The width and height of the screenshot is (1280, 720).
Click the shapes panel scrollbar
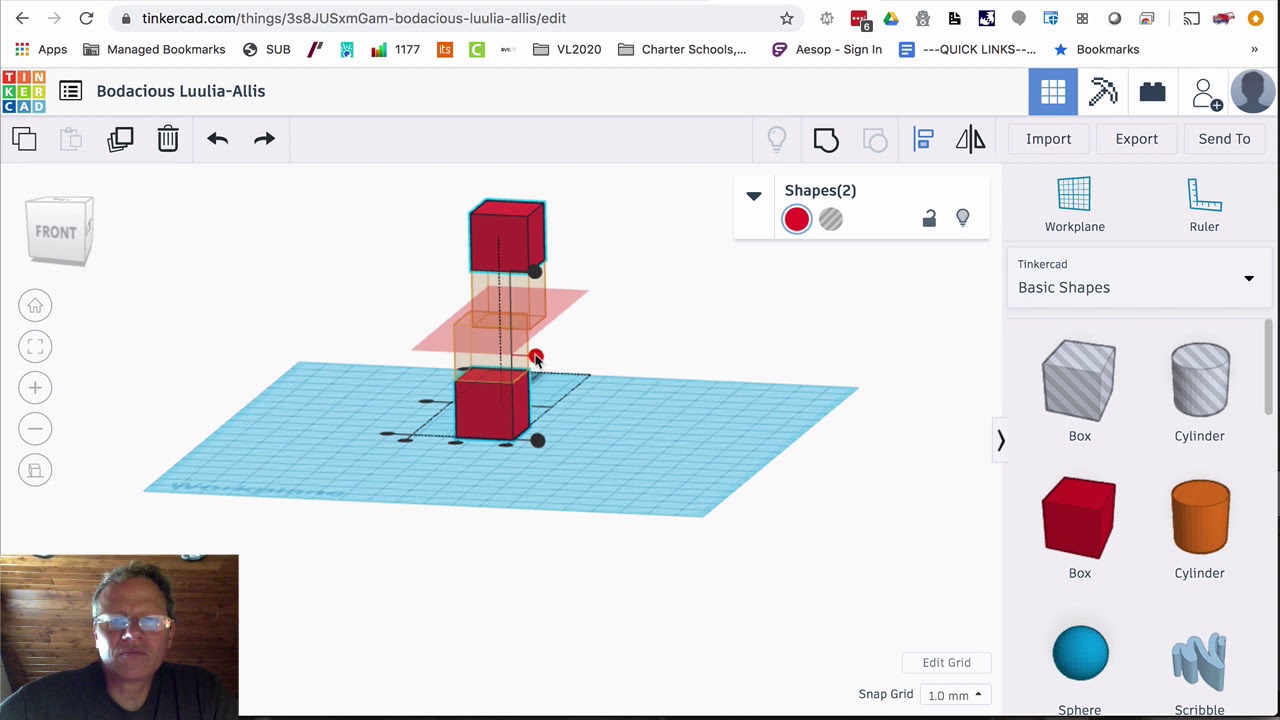pos(1269,366)
